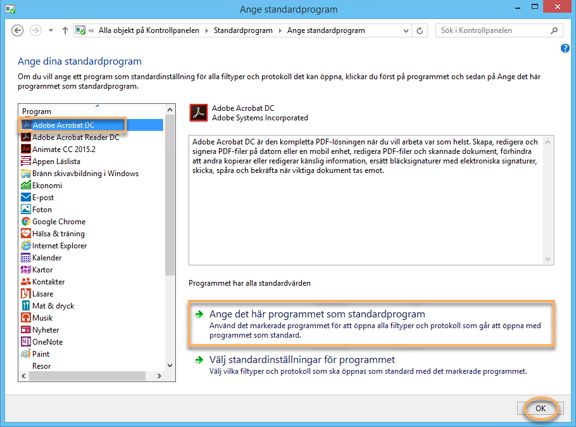Image resolution: width=576 pixels, height=427 pixels.
Task: Open 'Alla objekt på Kontrollpanelen' breadcrumb
Action: 149,30
